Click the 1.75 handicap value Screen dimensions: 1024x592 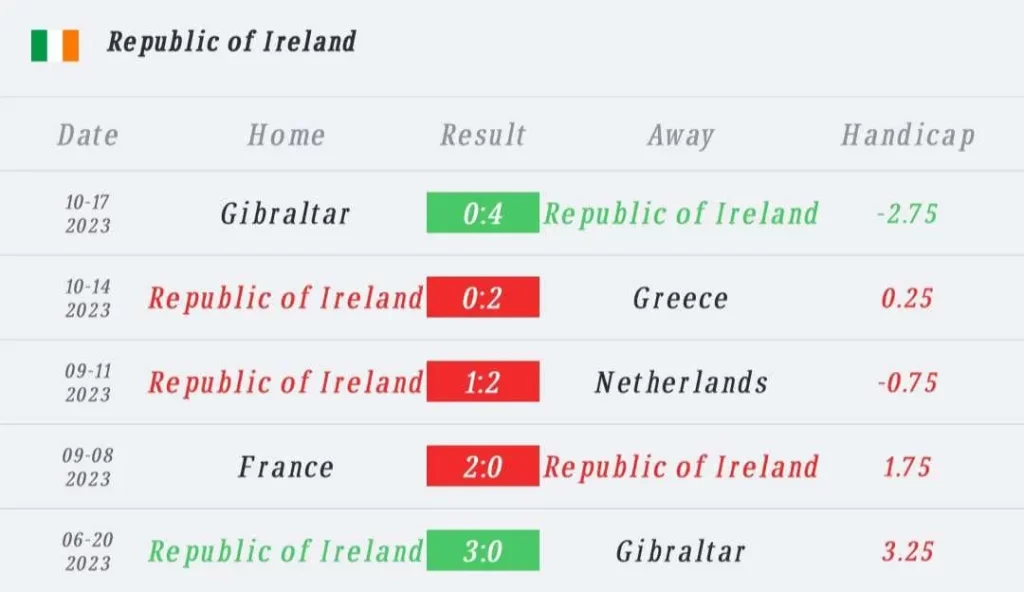click(x=907, y=467)
